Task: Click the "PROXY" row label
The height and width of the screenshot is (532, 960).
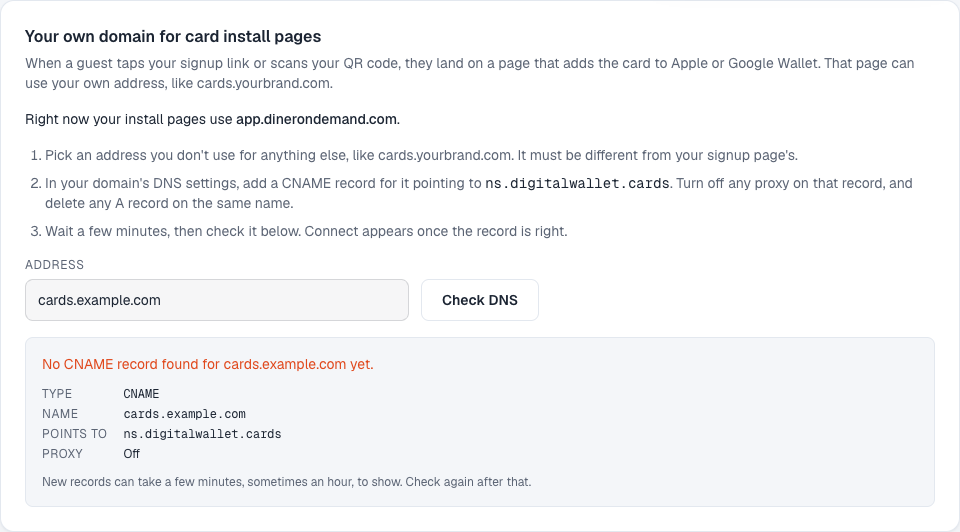Action: click(62, 454)
